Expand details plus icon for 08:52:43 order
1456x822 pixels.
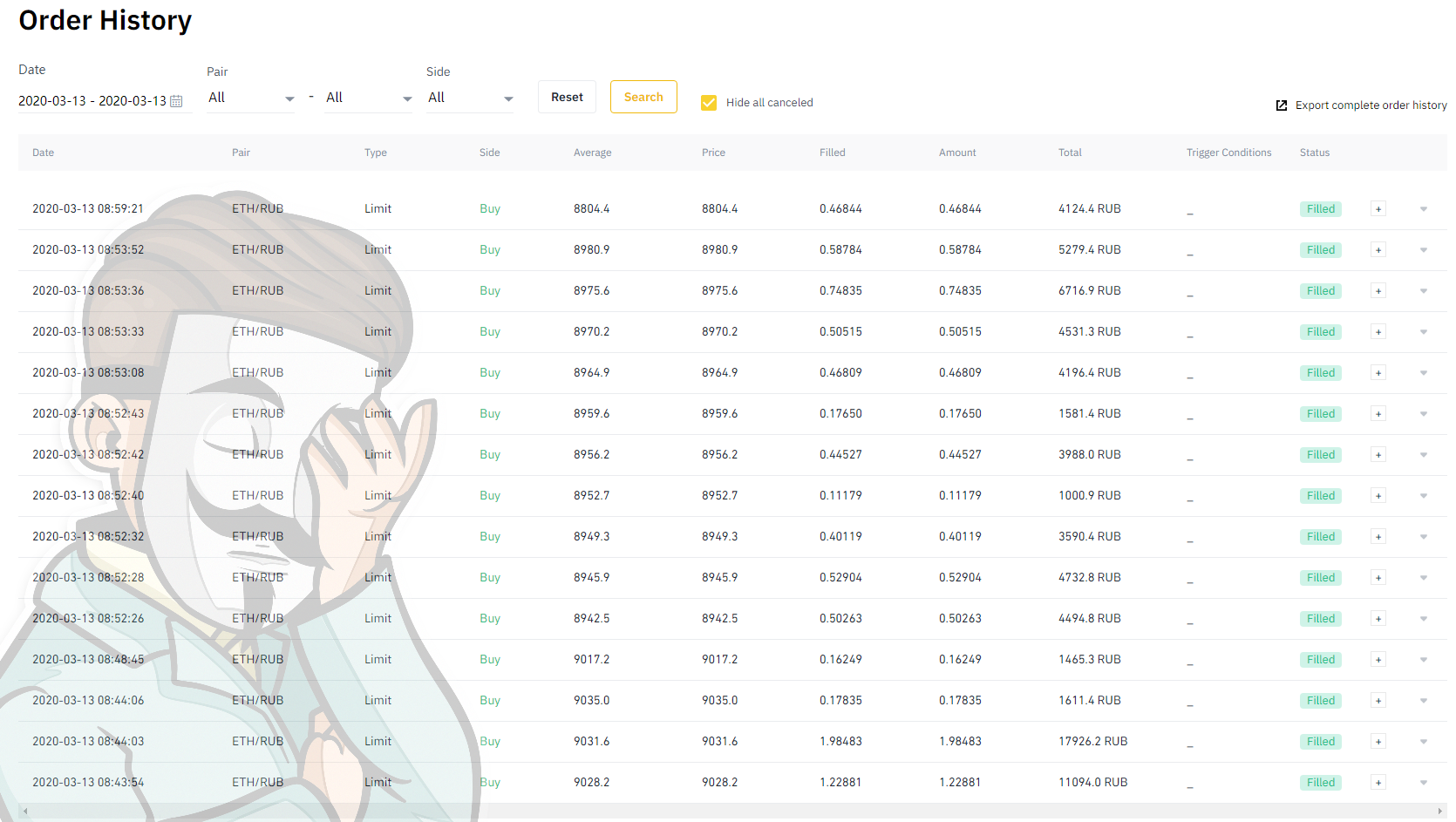[1378, 414]
